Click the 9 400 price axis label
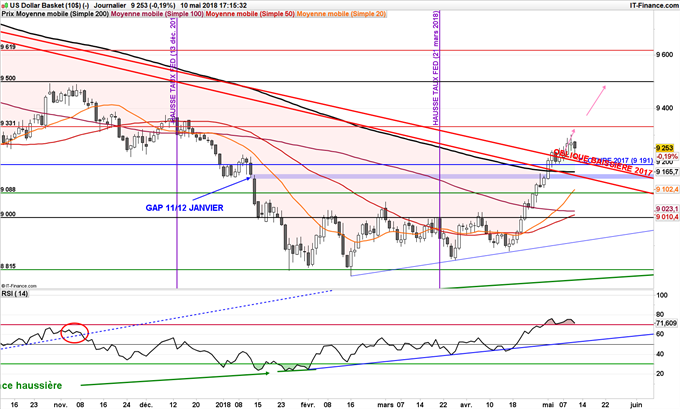Screen dimensions: 680x409 click(664, 108)
